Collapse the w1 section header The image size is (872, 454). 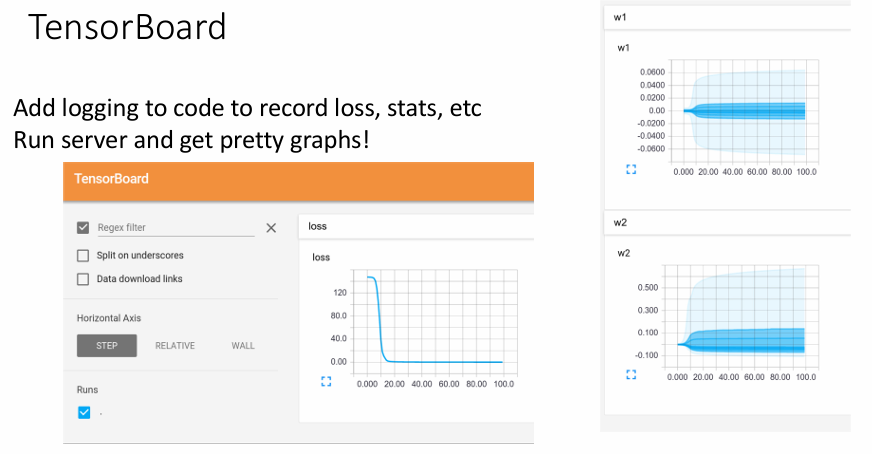[727, 17]
